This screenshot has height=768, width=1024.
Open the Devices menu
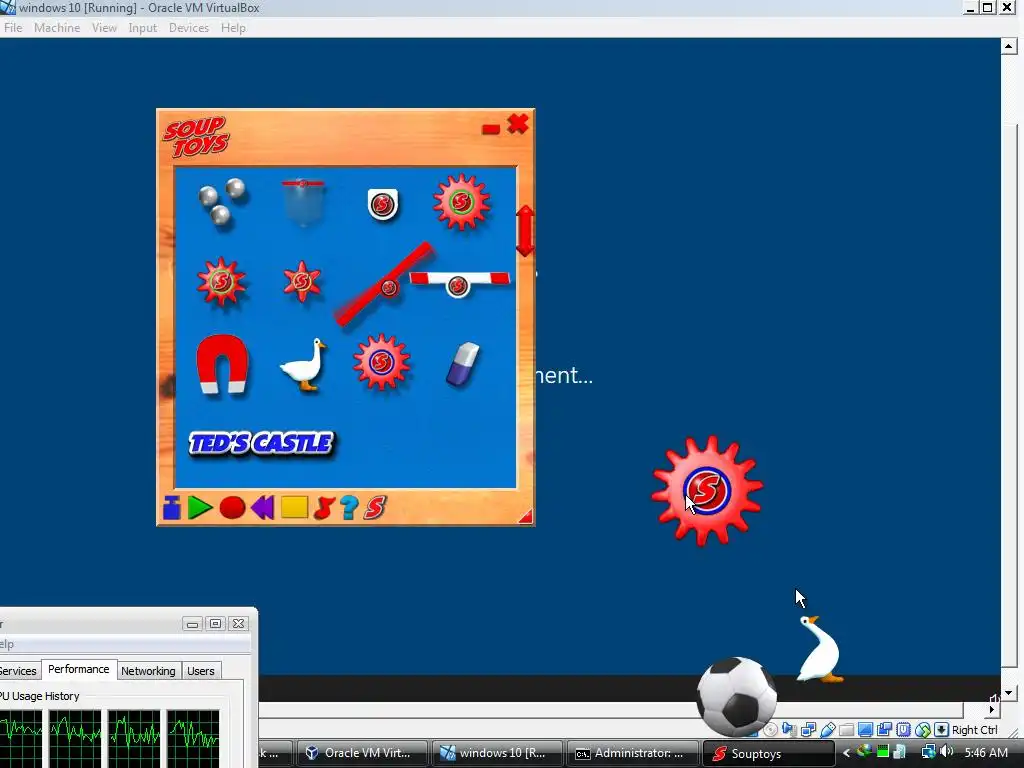click(x=189, y=27)
